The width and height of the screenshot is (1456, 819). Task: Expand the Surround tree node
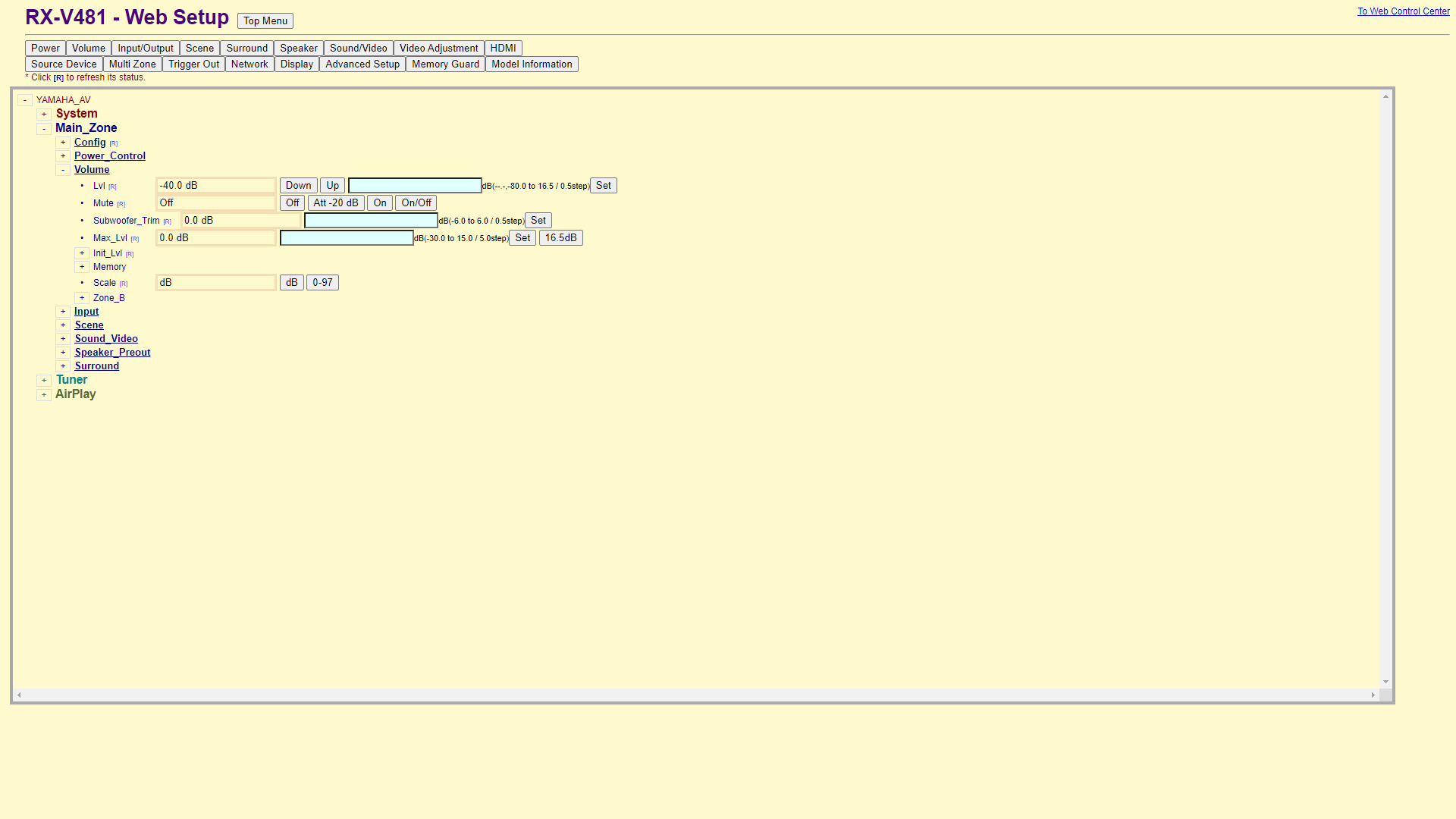(63, 366)
